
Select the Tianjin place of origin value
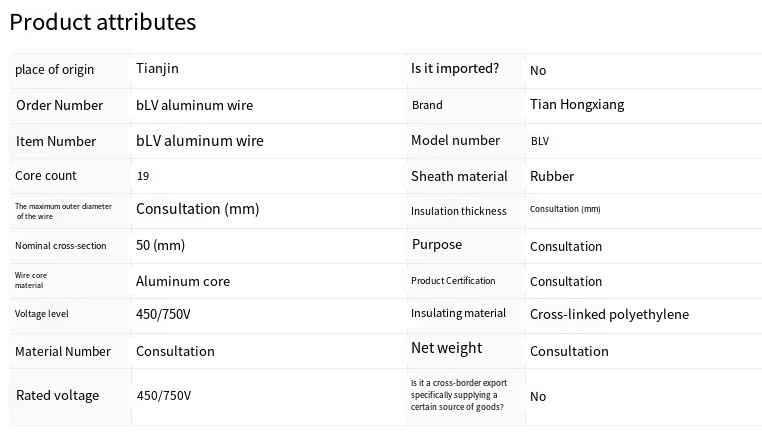tap(157, 69)
